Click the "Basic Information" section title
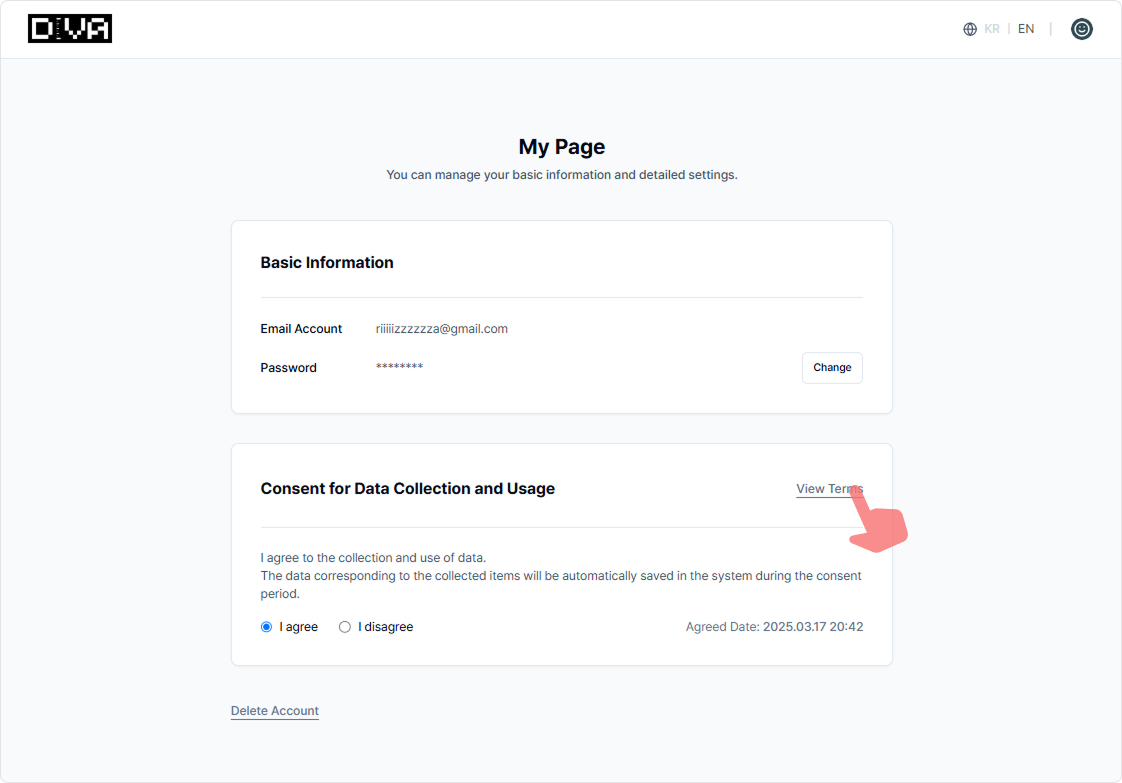The height and width of the screenshot is (783, 1122). tap(327, 263)
